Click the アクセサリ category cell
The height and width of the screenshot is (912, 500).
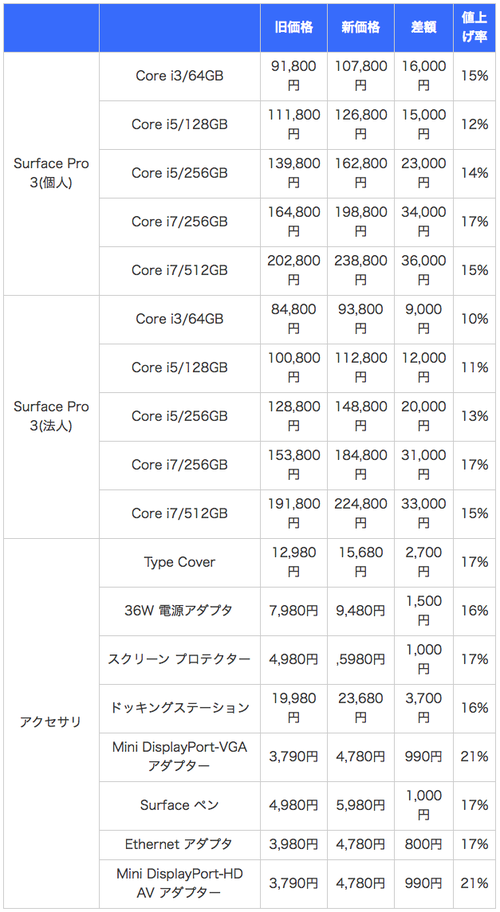click(51, 723)
